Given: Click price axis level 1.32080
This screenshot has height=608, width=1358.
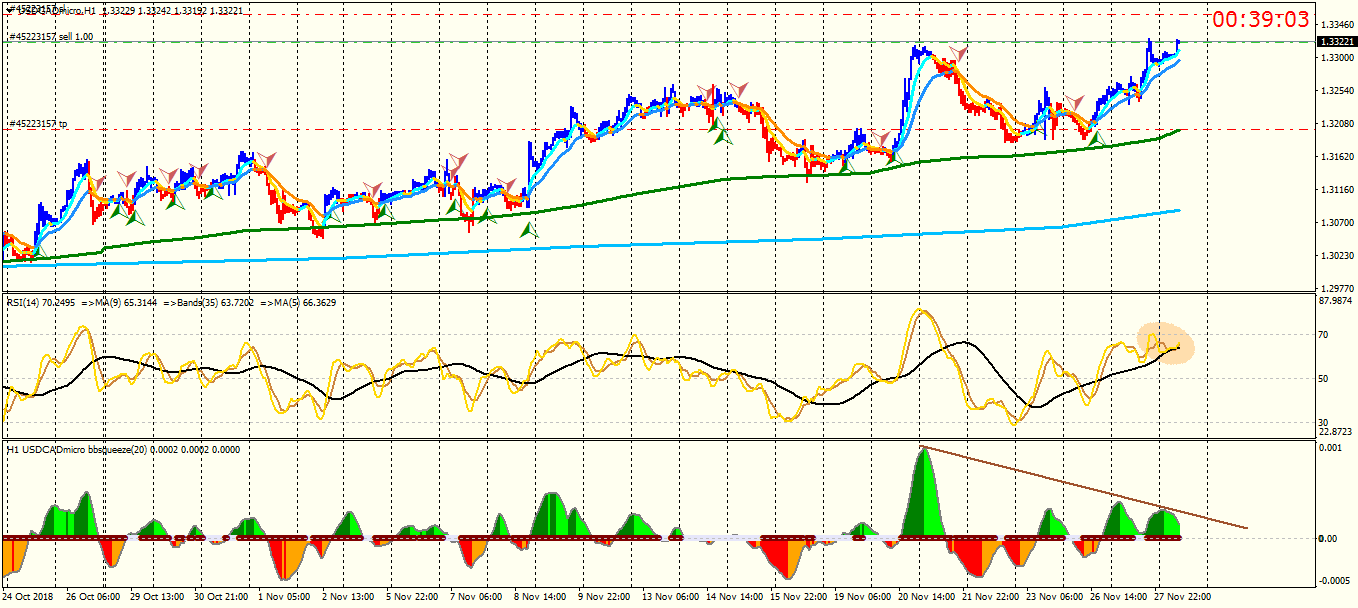Looking at the screenshot, I should [1337, 124].
